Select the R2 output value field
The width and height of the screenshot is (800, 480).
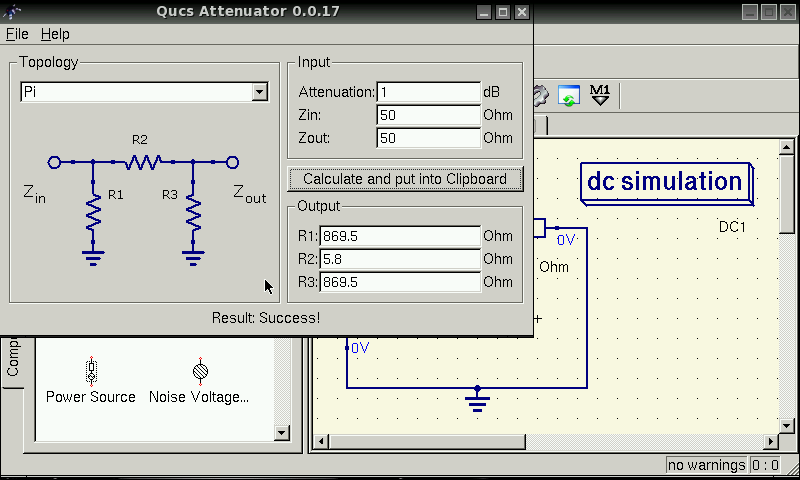pos(400,259)
